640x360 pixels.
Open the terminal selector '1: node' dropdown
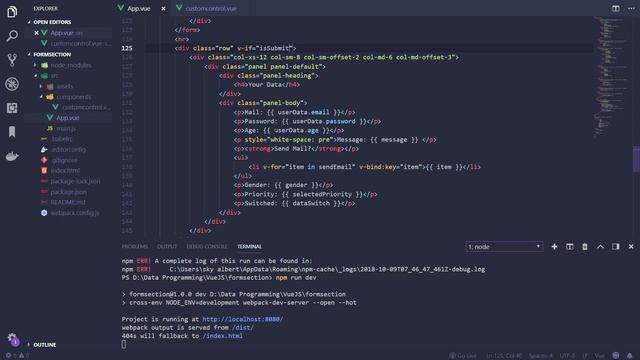coord(504,247)
